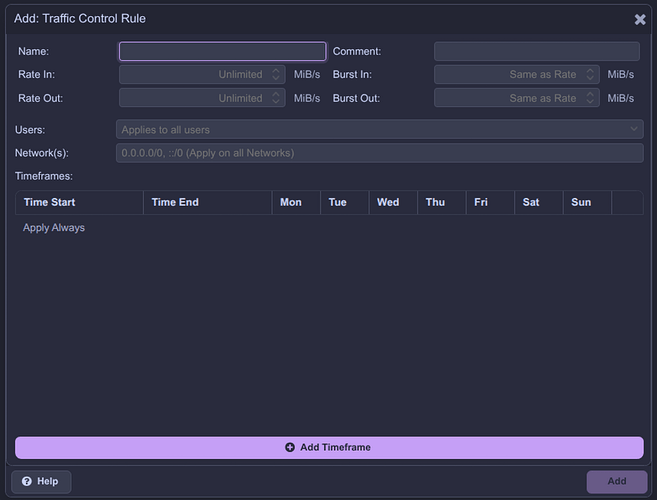The height and width of the screenshot is (500, 657).
Task: Click the Rate In spinner arrows
Action: (x=276, y=75)
